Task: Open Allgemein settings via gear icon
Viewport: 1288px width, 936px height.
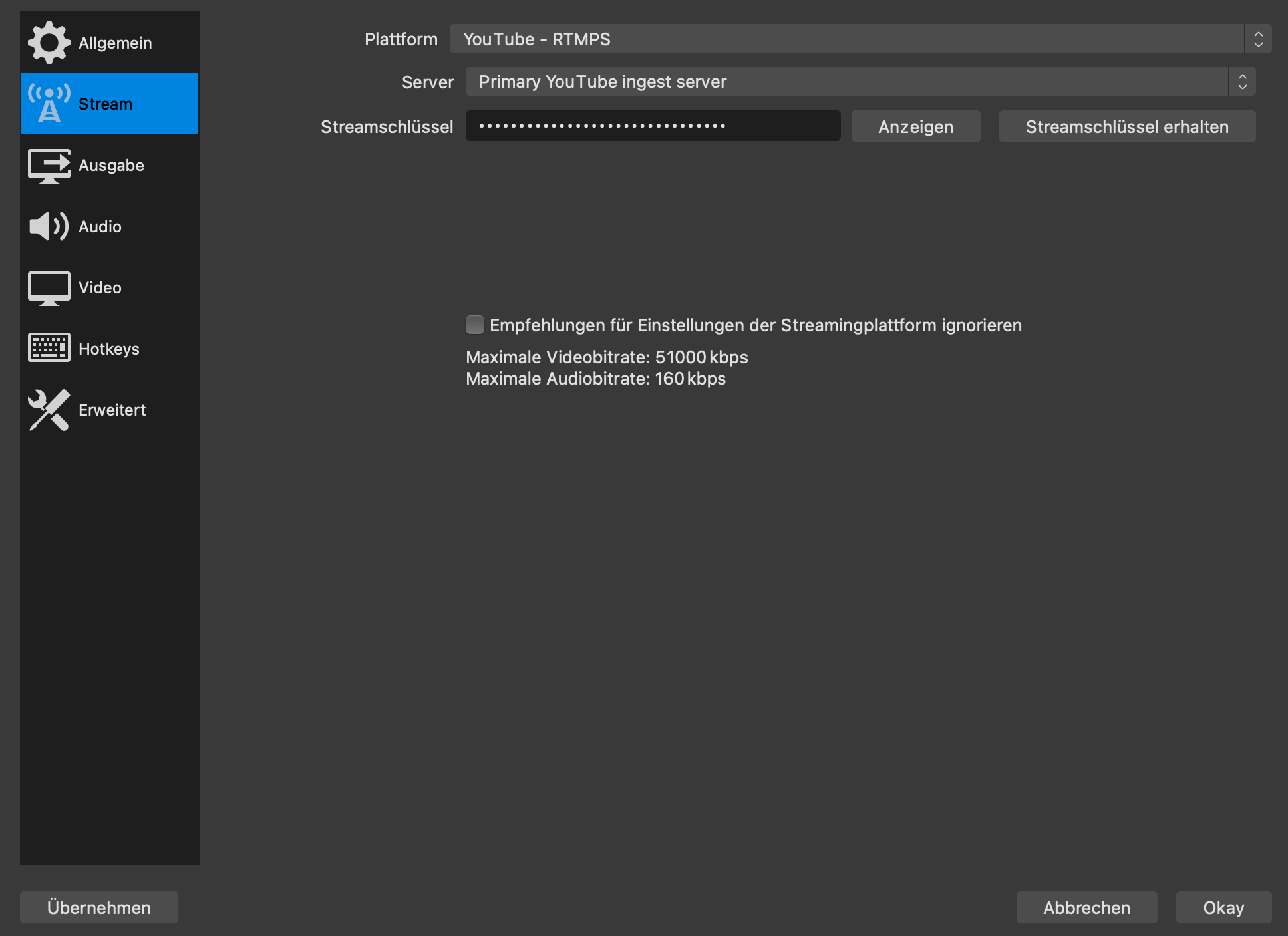Action: 48,42
